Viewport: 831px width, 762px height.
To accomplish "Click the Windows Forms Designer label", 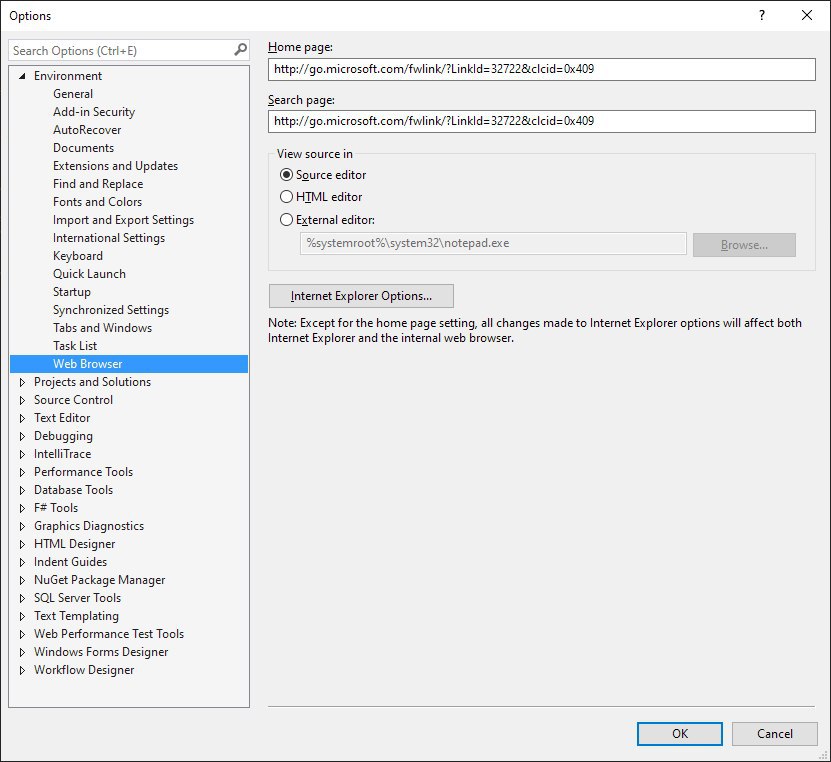I will [x=101, y=652].
